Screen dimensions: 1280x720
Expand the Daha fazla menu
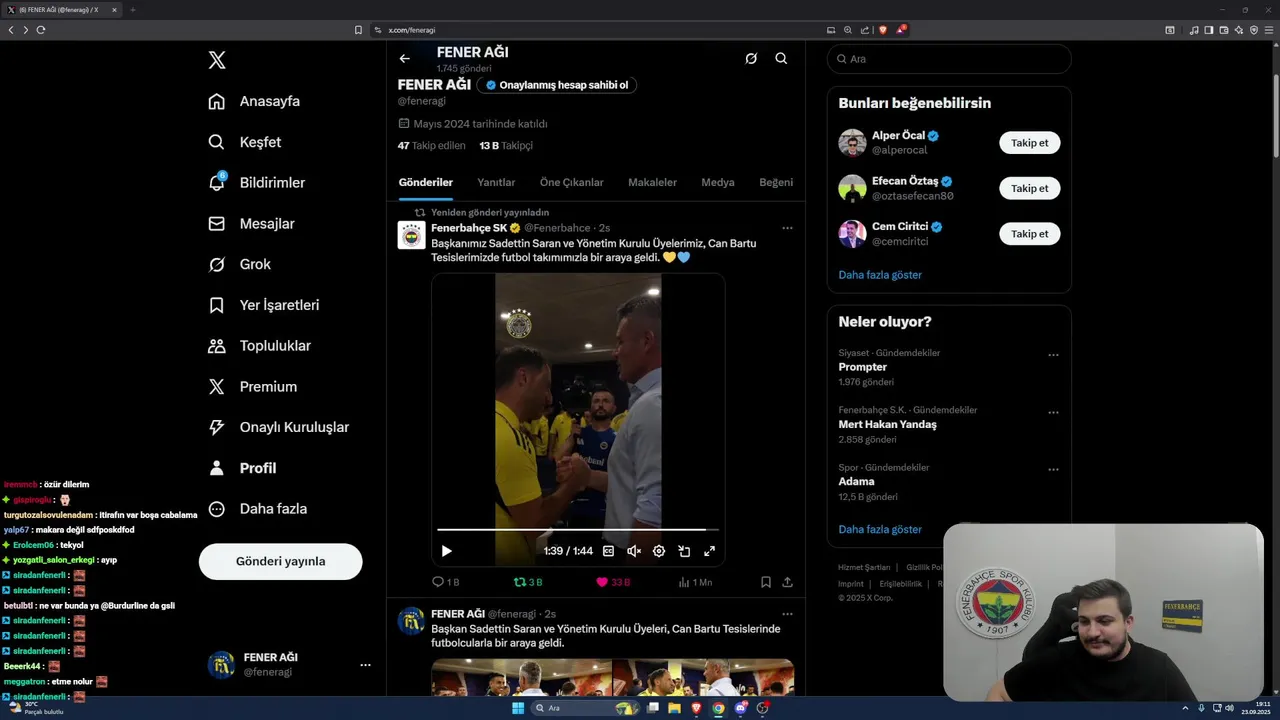tap(257, 509)
